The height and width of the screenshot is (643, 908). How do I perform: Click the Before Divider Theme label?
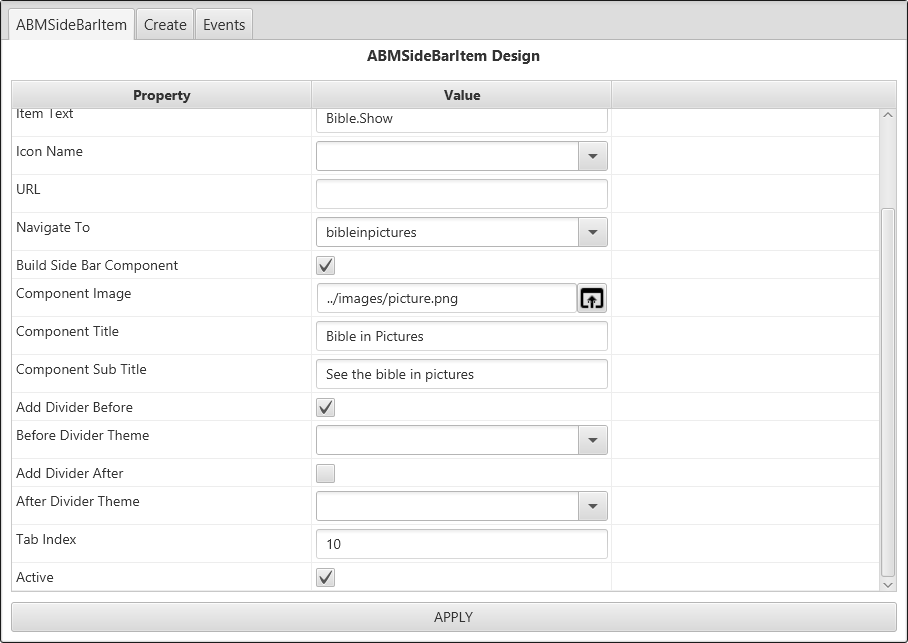[82, 435]
